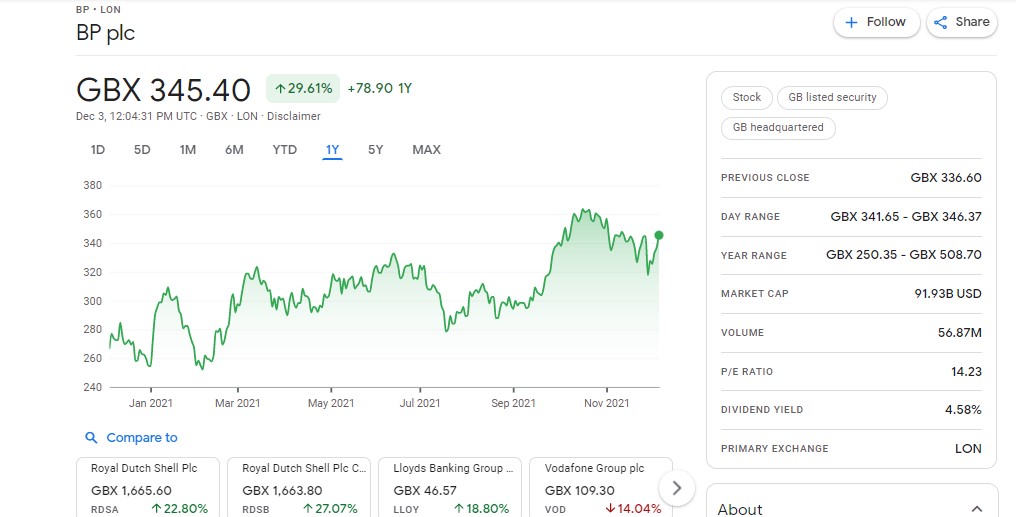Click the DAY RANGE value
Viewport: 1016px width, 517px height.
pos(906,216)
